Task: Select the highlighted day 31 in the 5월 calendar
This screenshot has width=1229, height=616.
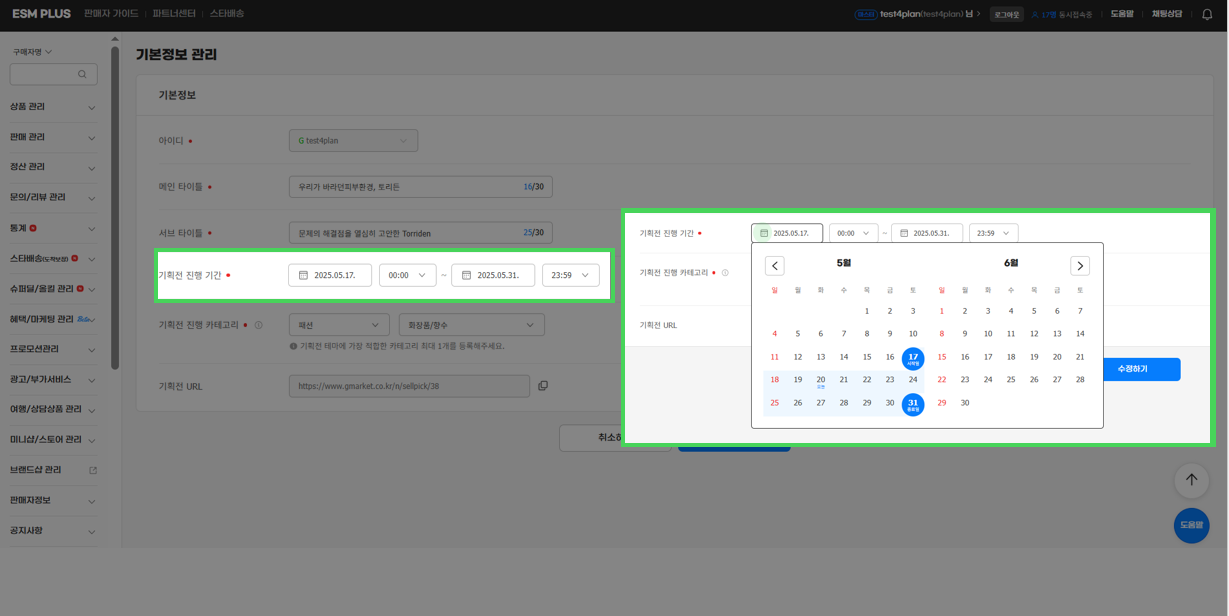Action: pyautogui.click(x=913, y=404)
